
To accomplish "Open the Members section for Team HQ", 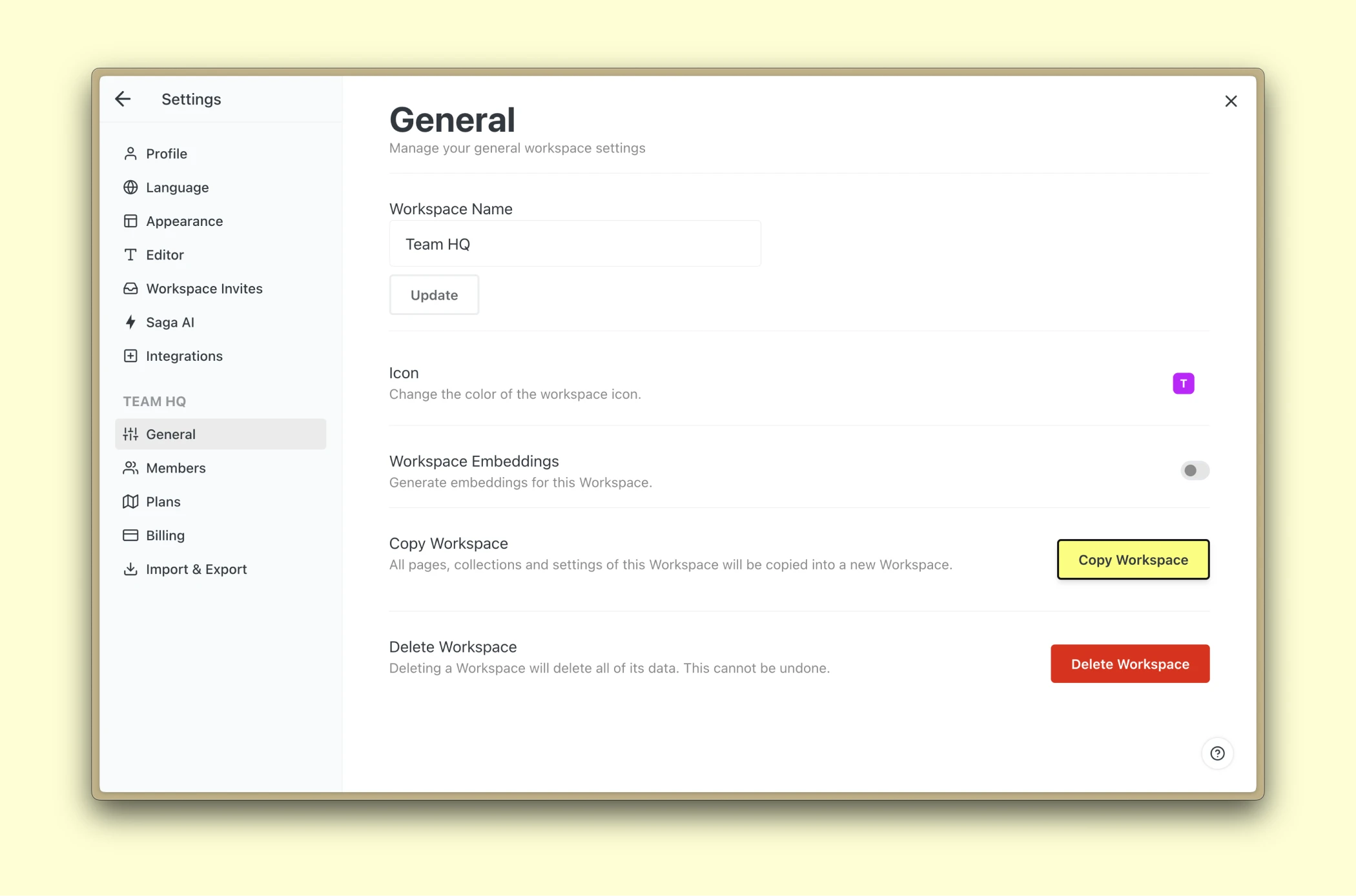I will pyautogui.click(x=176, y=468).
